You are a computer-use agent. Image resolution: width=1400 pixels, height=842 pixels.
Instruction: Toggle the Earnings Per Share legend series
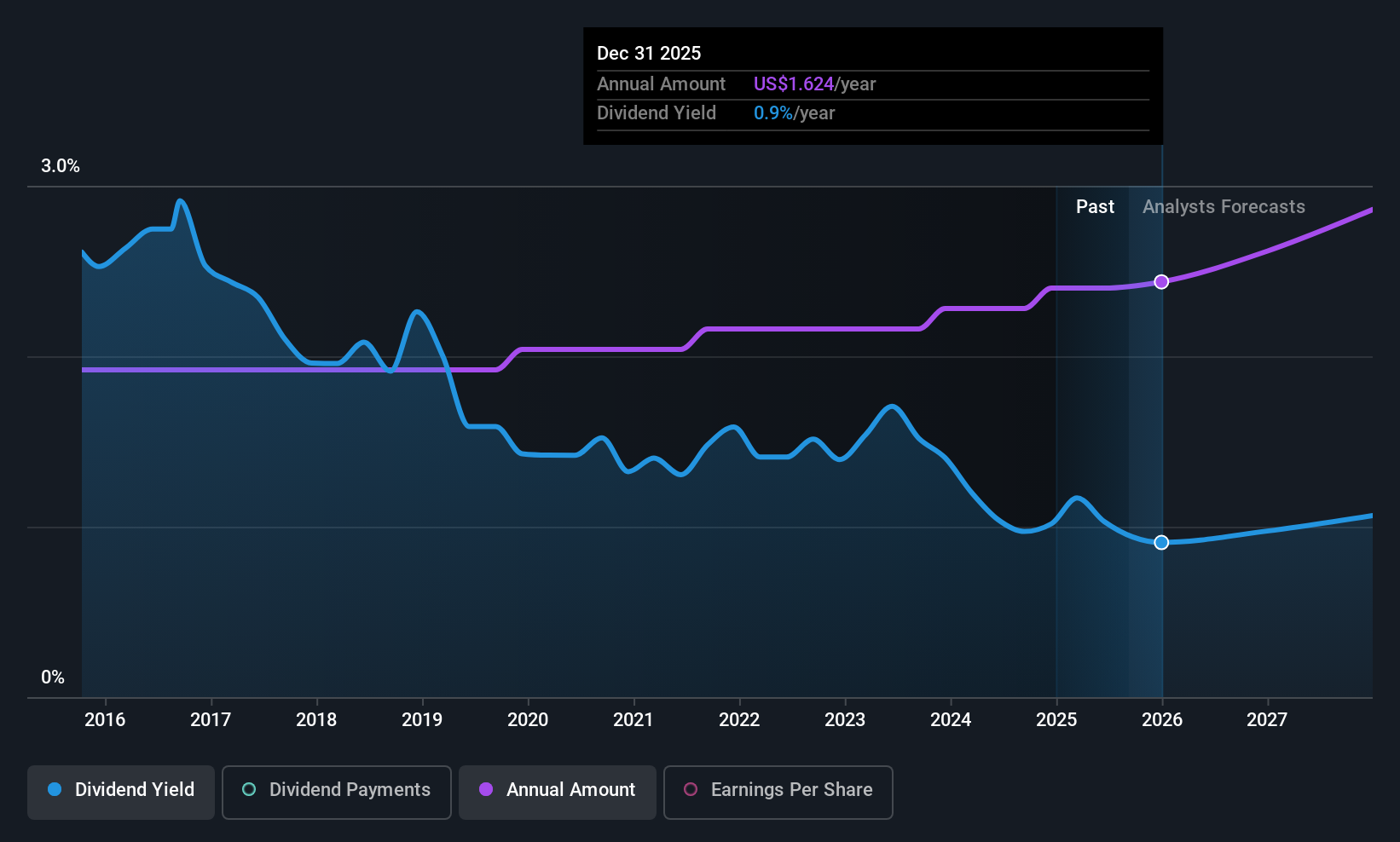778,792
